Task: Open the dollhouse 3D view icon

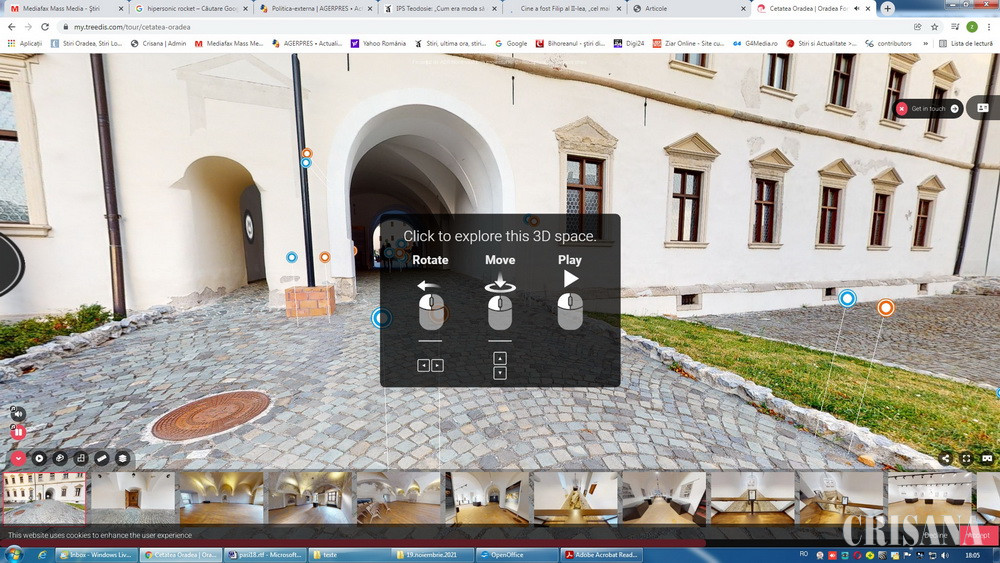Action: tap(60, 458)
